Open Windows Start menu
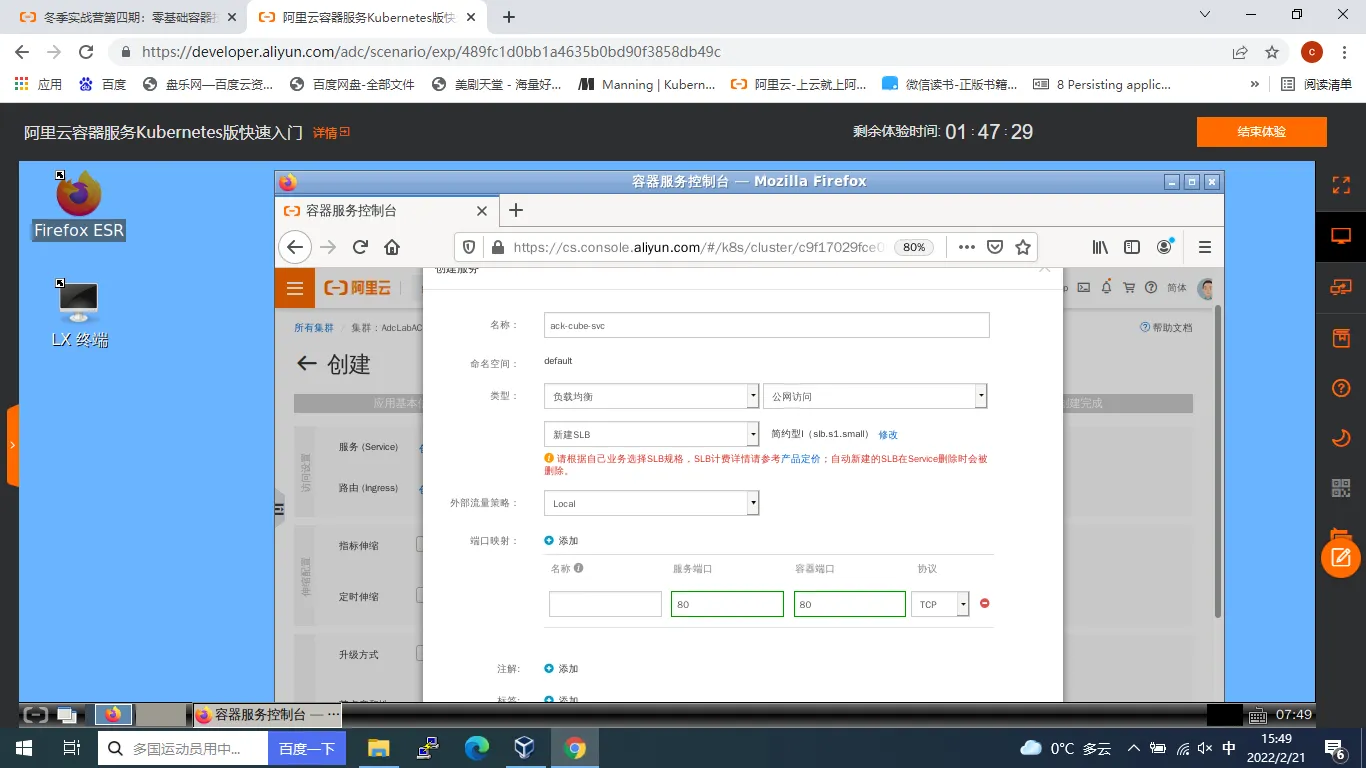 (x=23, y=748)
